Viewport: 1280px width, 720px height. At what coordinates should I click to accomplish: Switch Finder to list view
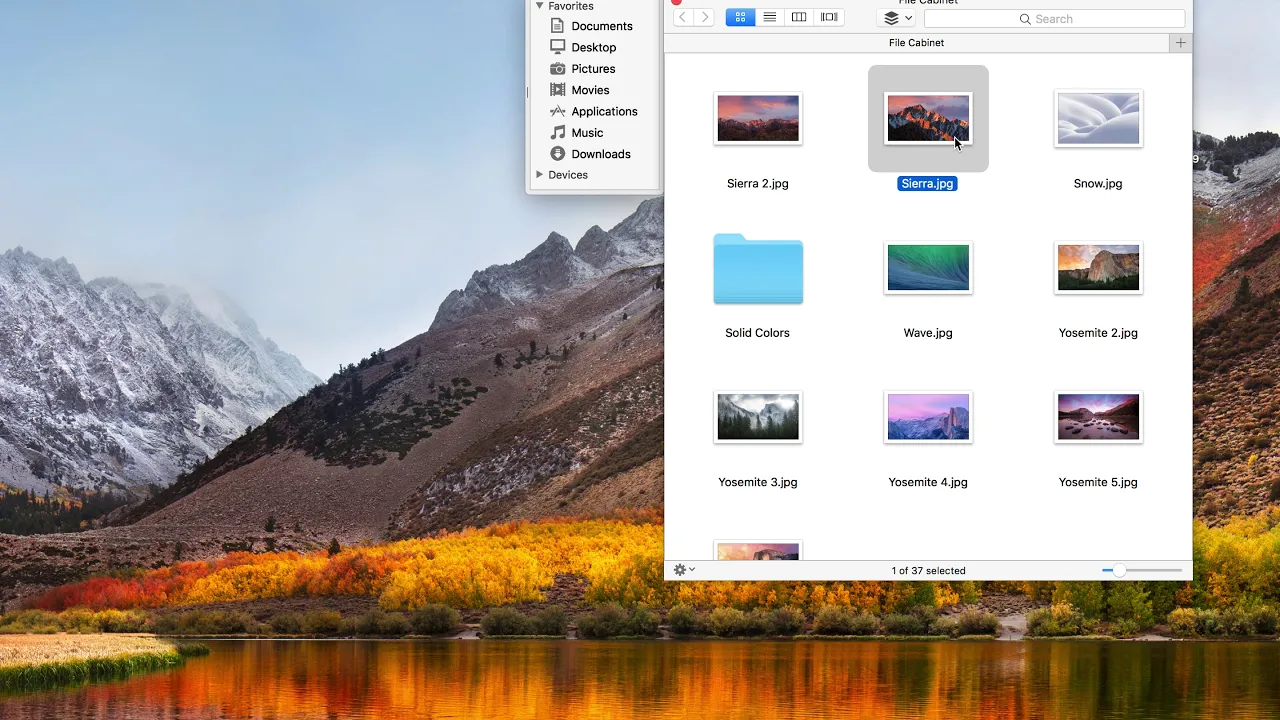coord(770,17)
